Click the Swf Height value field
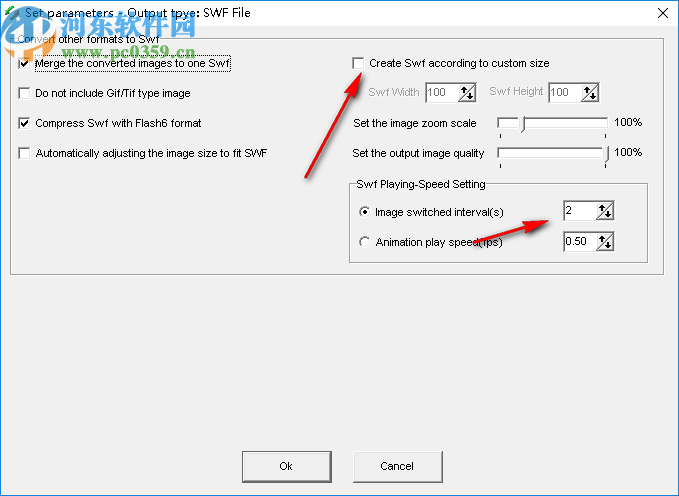 click(x=565, y=92)
